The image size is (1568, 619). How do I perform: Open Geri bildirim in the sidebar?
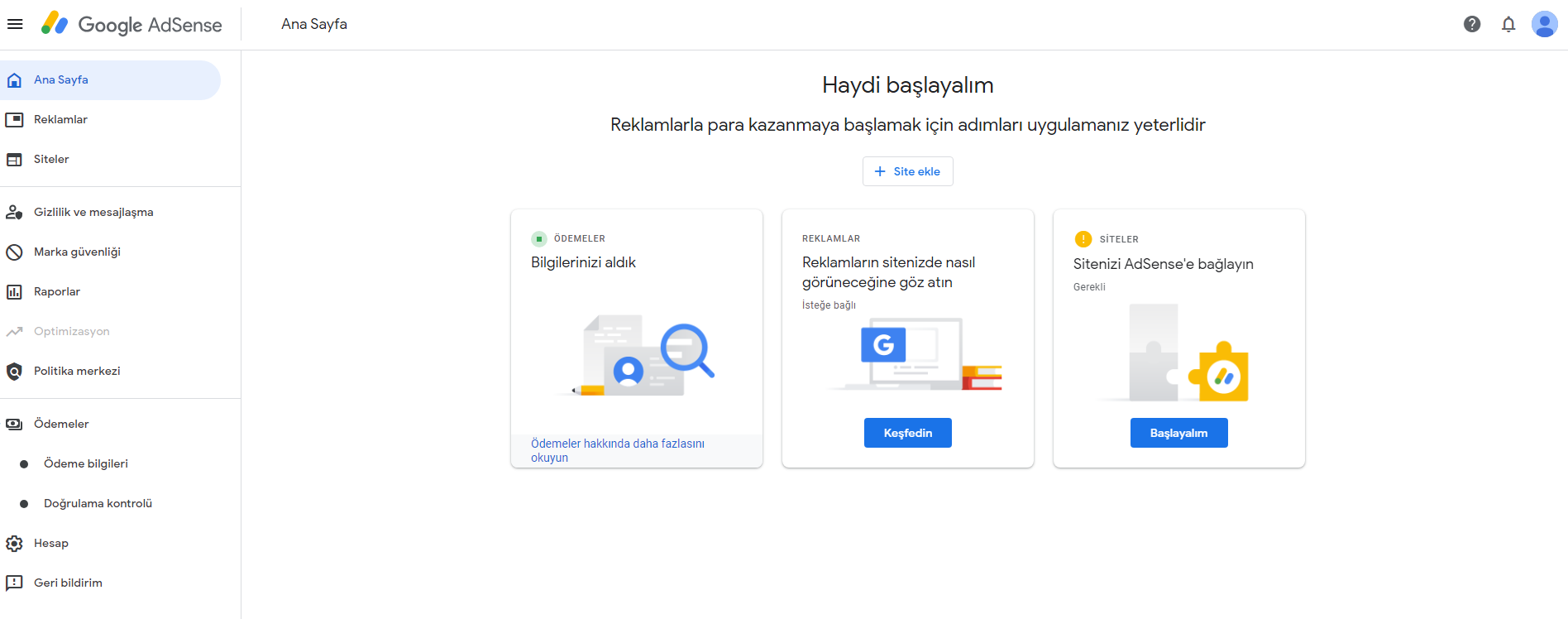tap(110, 583)
